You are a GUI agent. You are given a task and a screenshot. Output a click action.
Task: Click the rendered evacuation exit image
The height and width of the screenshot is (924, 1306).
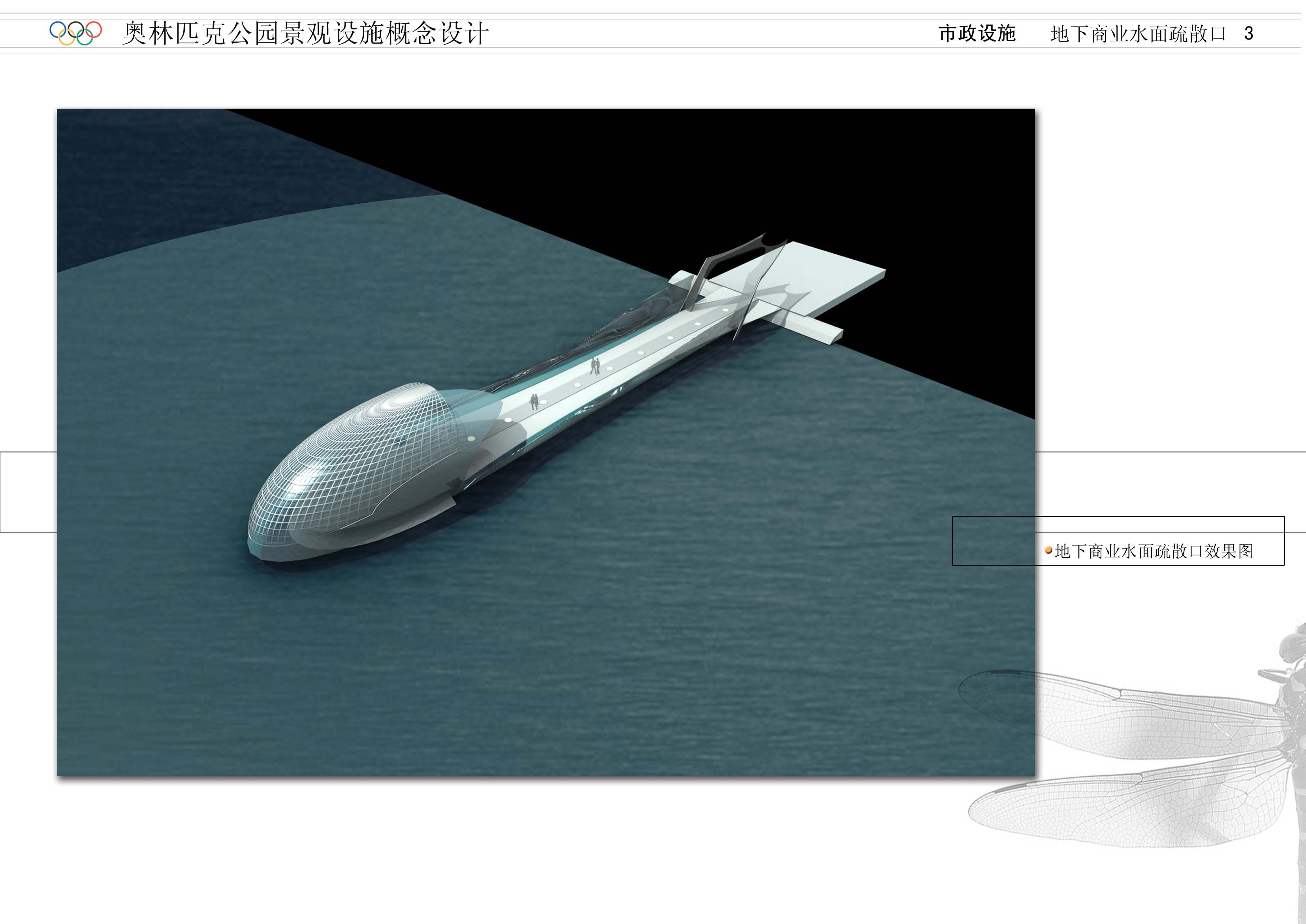(x=546, y=442)
